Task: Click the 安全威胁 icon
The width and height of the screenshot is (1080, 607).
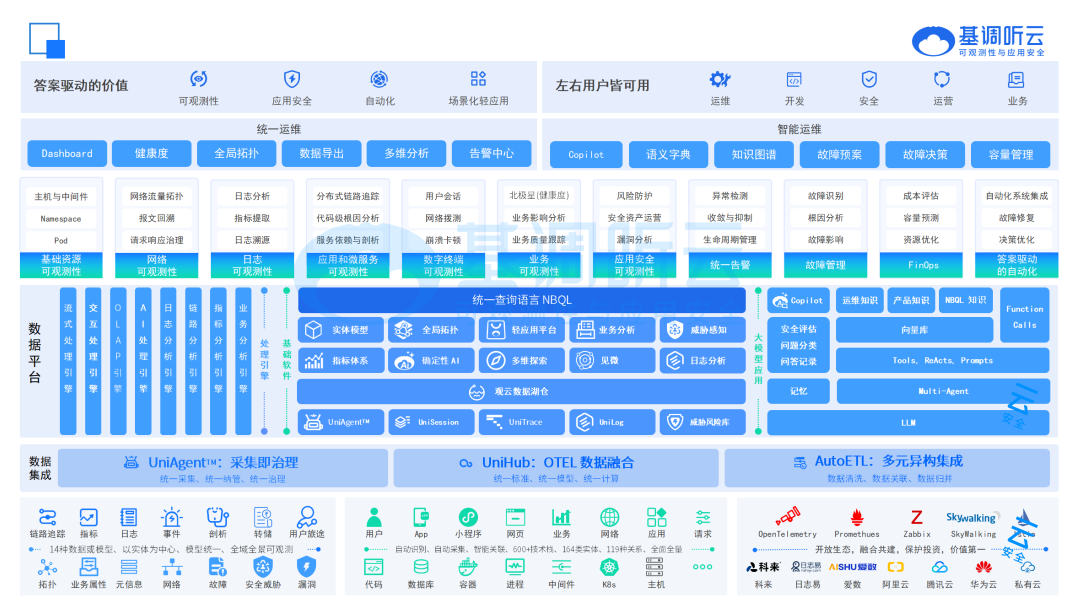Action: [263, 567]
